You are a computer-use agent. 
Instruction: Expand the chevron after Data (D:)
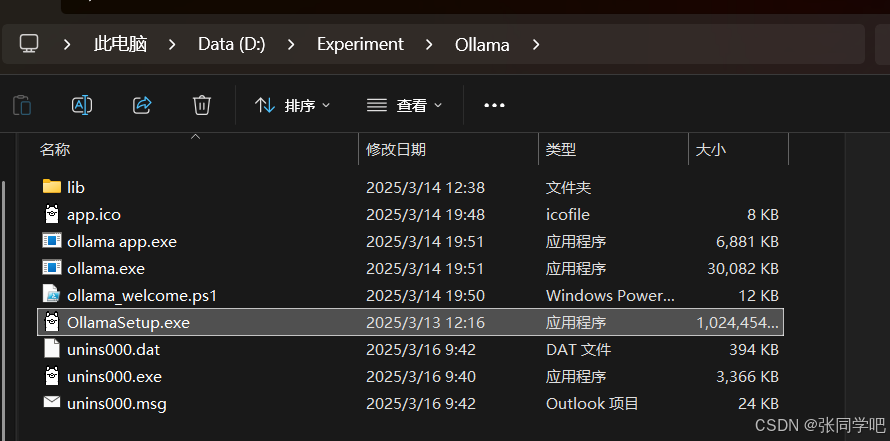291,44
